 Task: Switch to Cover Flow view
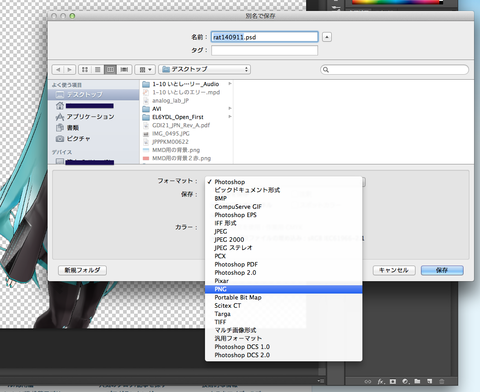coord(124,69)
